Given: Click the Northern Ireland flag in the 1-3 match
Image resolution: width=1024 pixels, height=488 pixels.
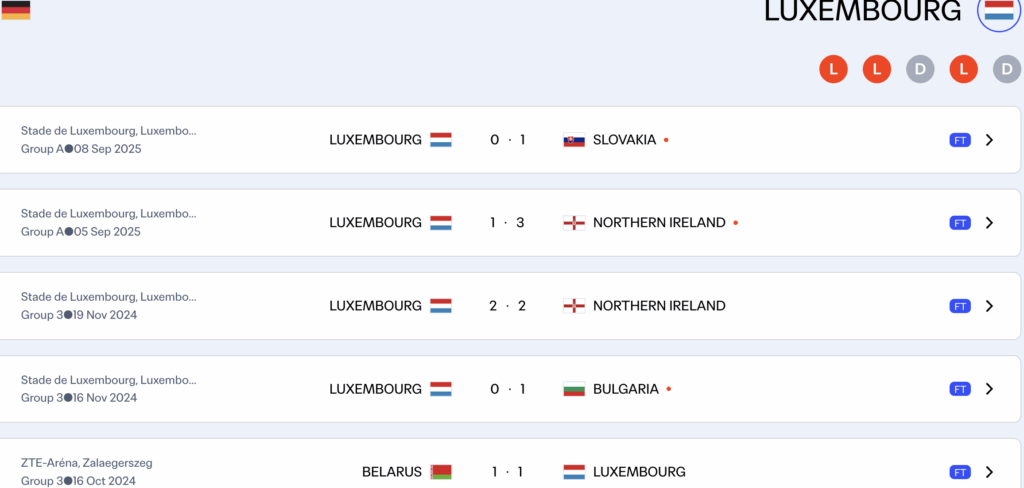Looking at the screenshot, I should (x=574, y=223).
